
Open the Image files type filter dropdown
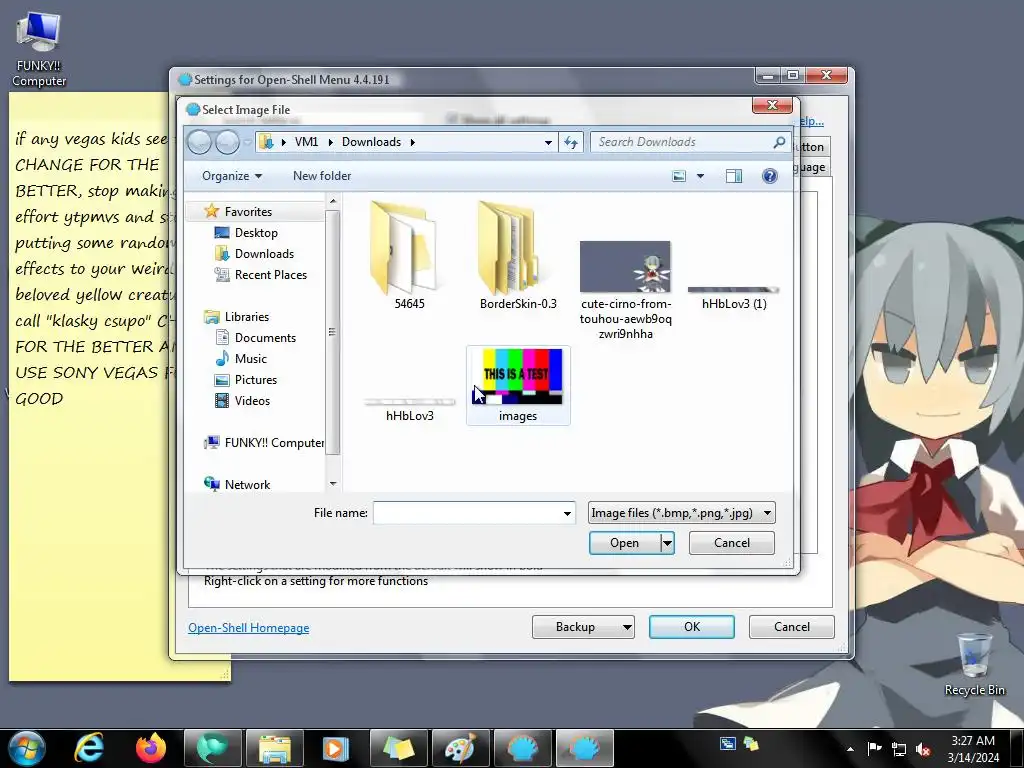point(681,513)
